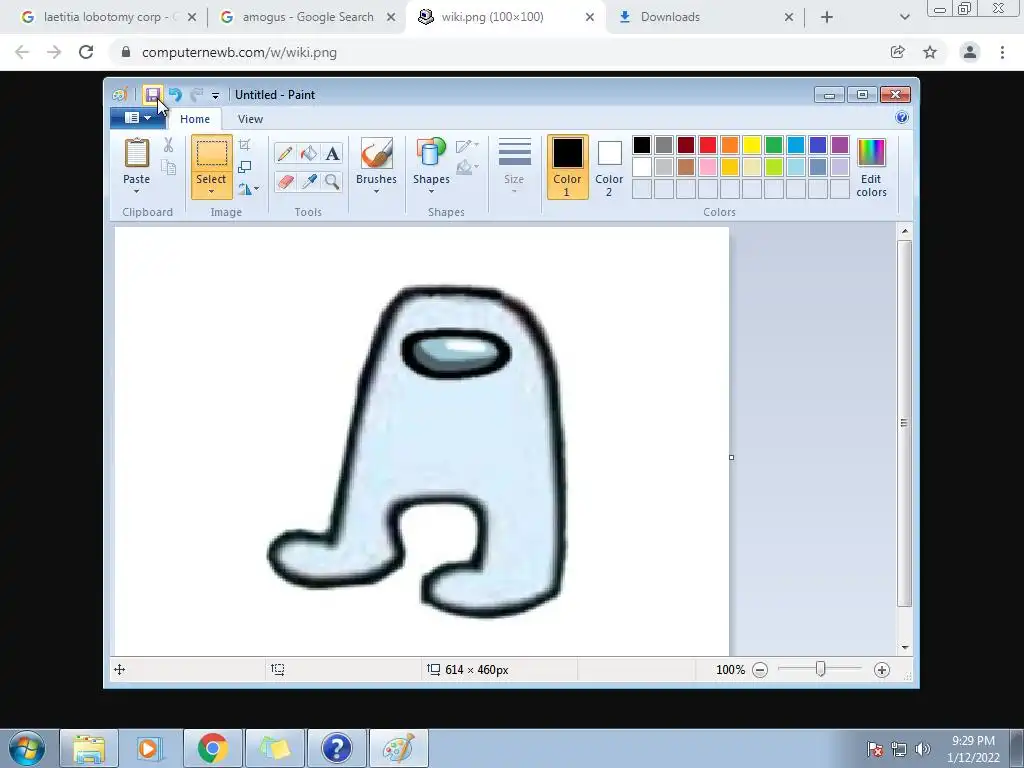Undo the last action in Paint

(x=175, y=95)
